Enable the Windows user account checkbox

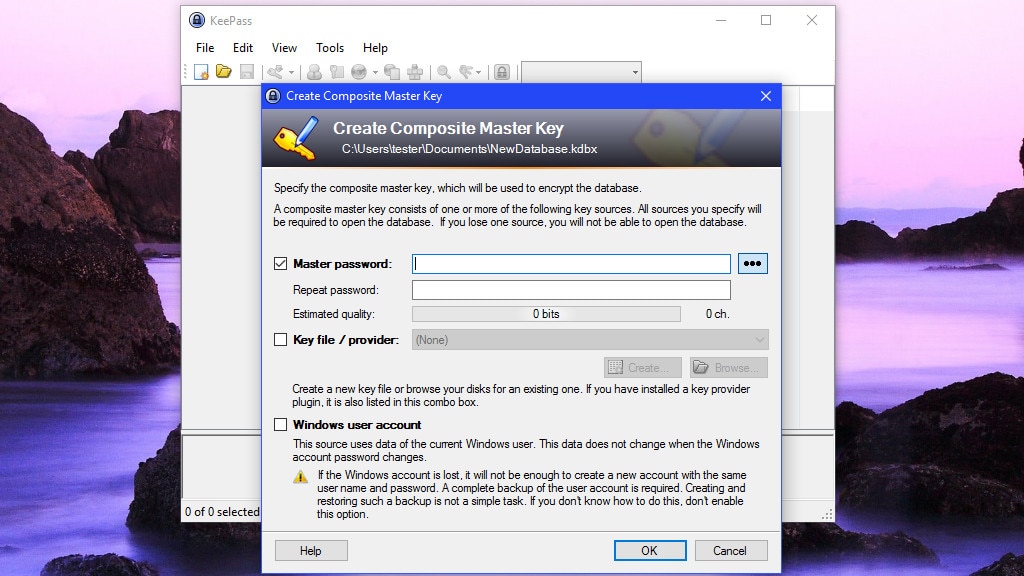click(280, 424)
